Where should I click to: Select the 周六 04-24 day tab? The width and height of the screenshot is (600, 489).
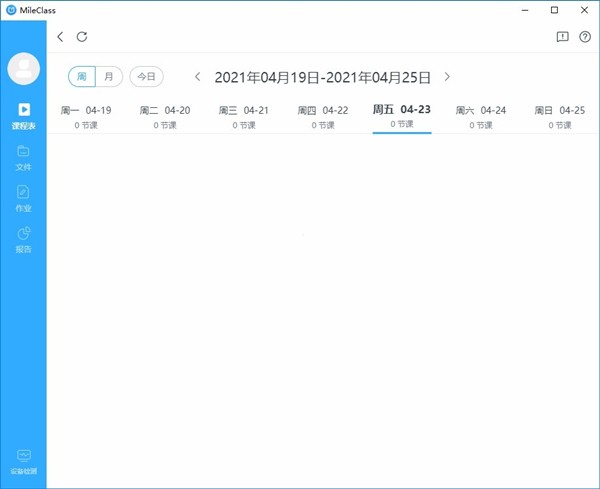(x=481, y=117)
